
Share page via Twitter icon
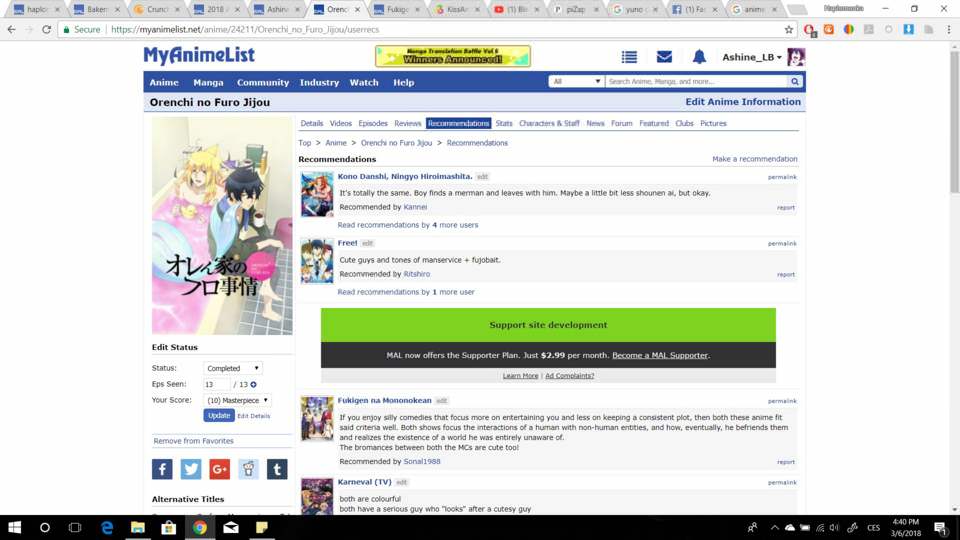coord(191,469)
